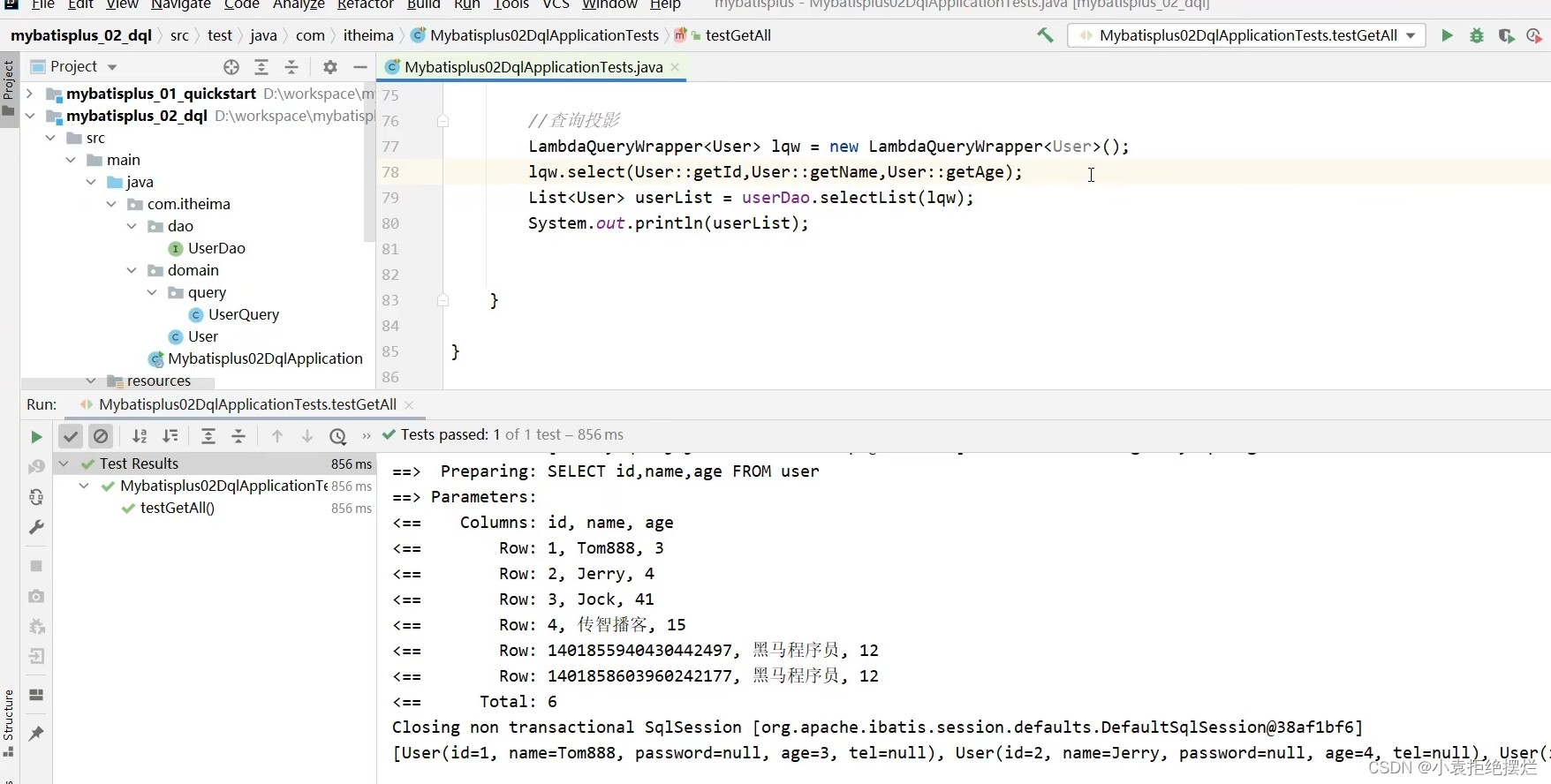Collapse com.itheima package

[111, 204]
